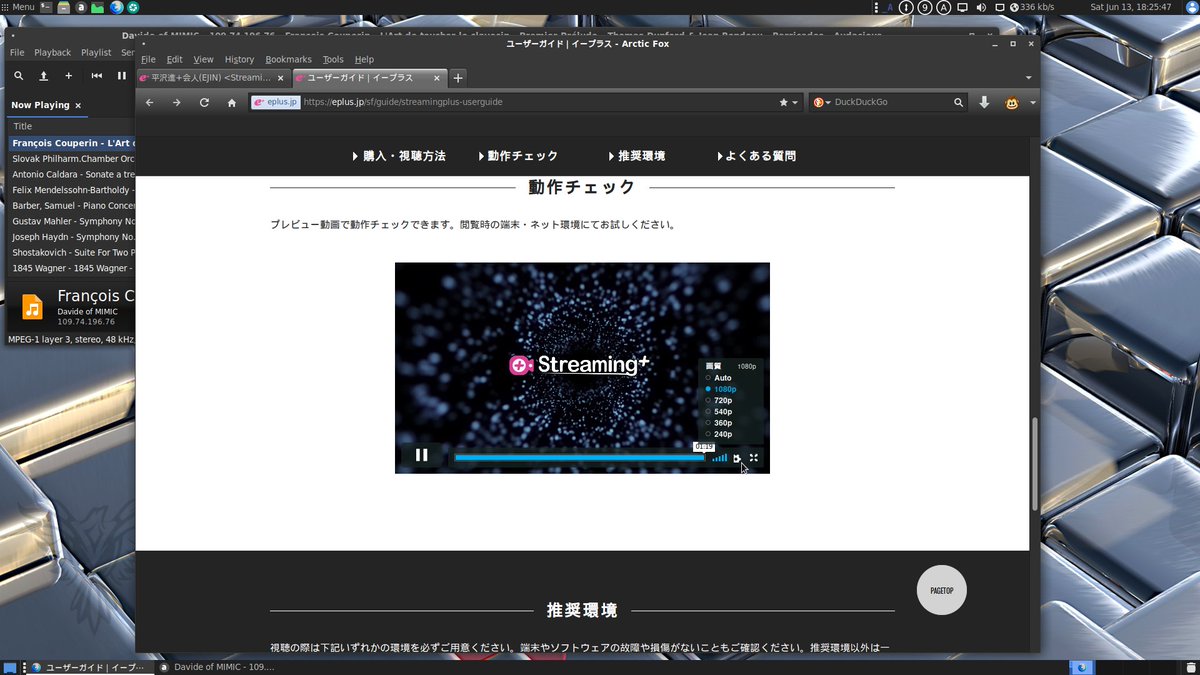Close the 平沢進+会人(EJIN) tab
This screenshot has height=675, width=1200.
coord(281,77)
